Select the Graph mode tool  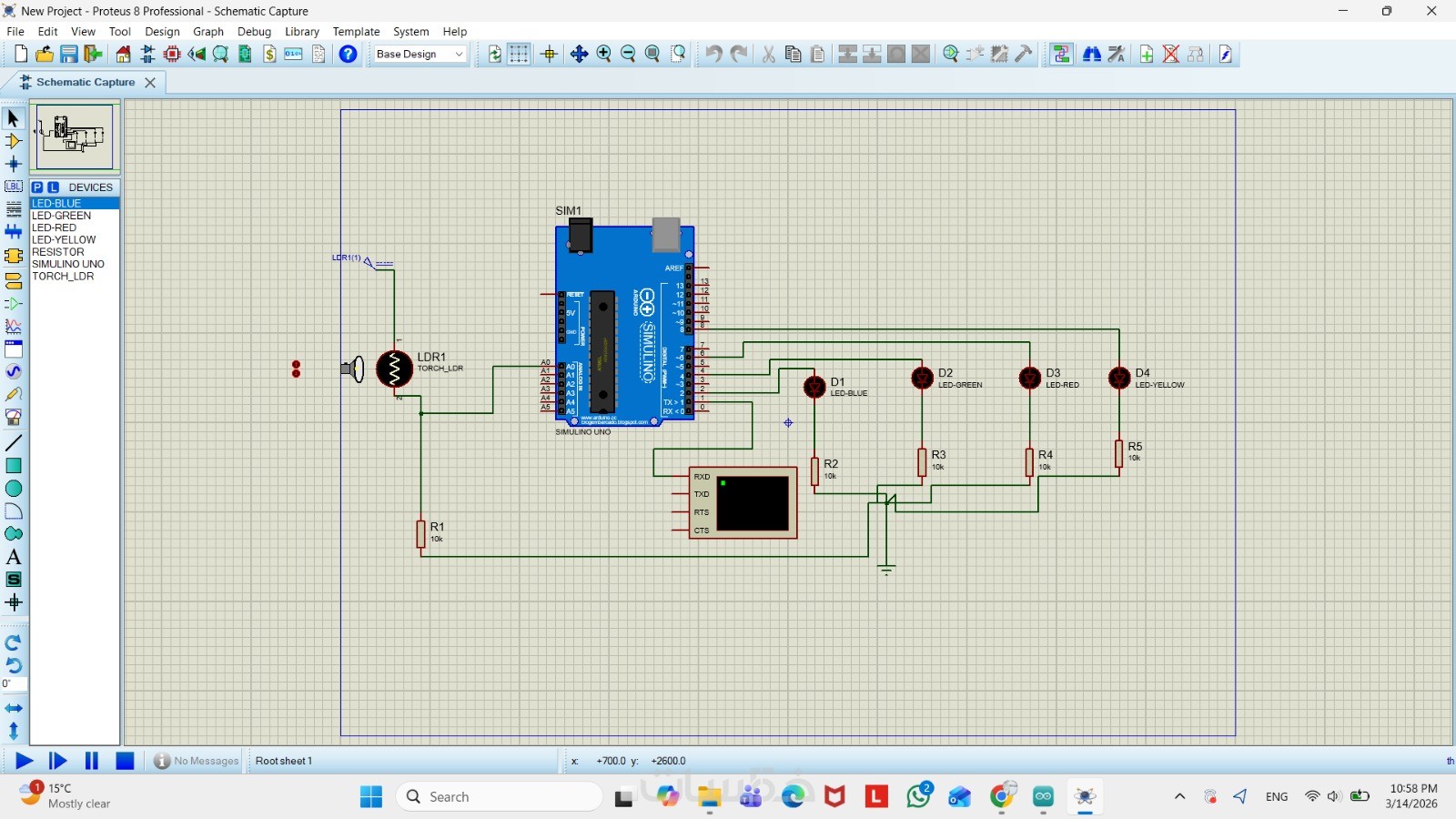(13, 326)
